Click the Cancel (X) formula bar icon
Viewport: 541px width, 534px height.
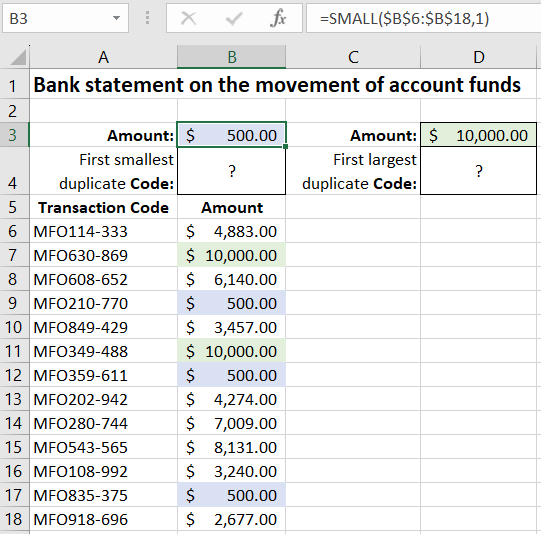(188, 18)
